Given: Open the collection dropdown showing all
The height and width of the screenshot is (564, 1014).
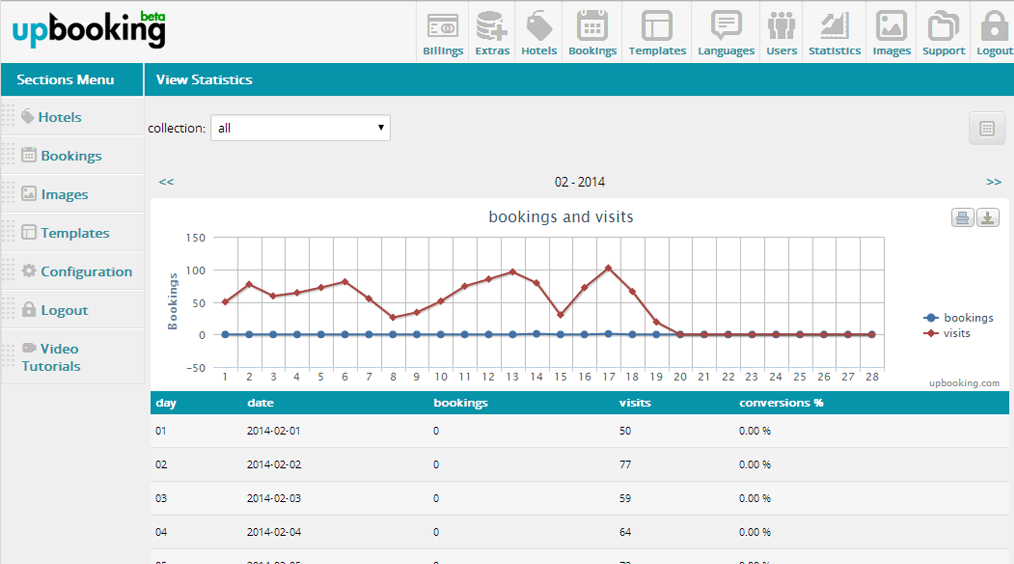Looking at the screenshot, I should click(x=301, y=128).
